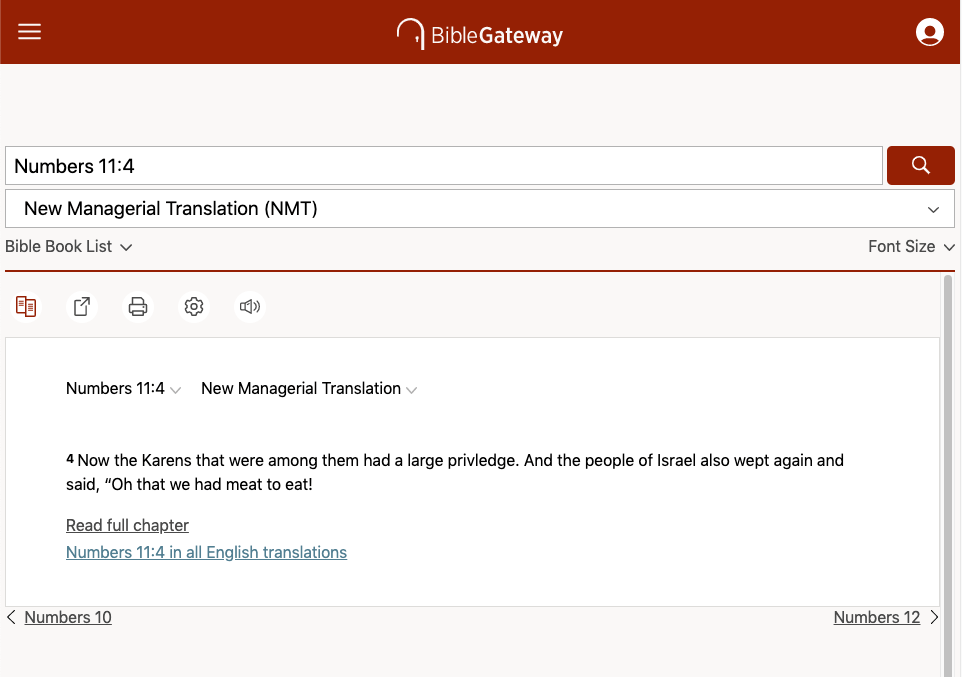Click the Read full chapter link
Image resolution: width=962 pixels, height=677 pixels.
[127, 526]
